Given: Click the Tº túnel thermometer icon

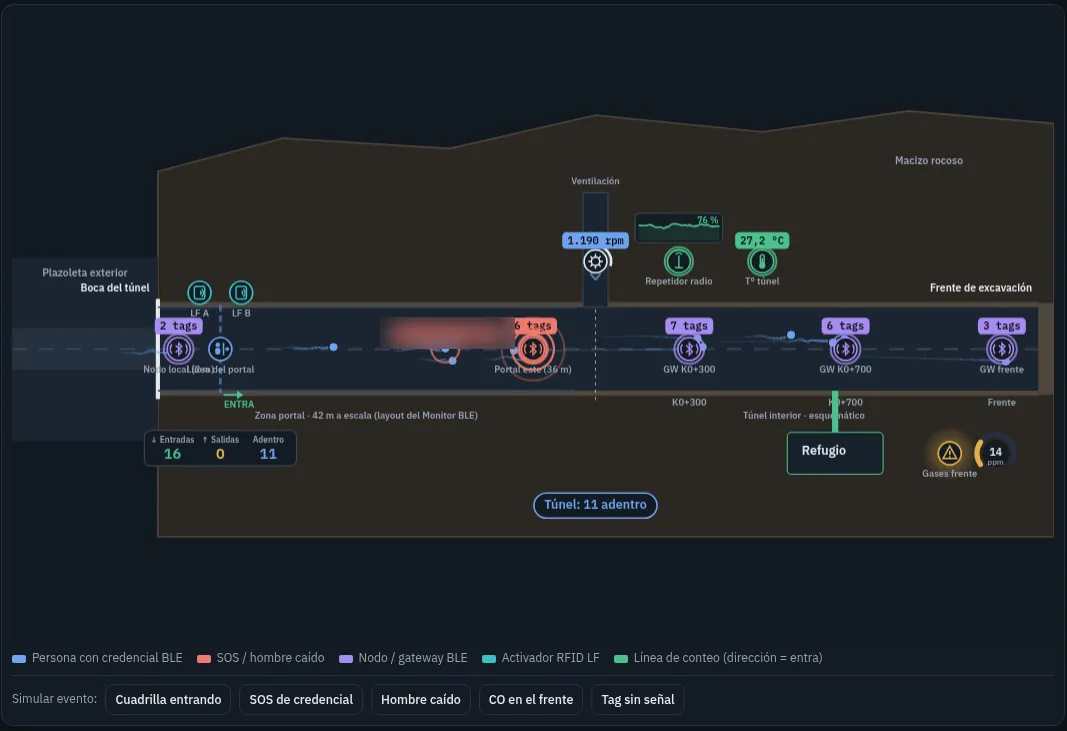Looking at the screenshot, I should (762, 261).
